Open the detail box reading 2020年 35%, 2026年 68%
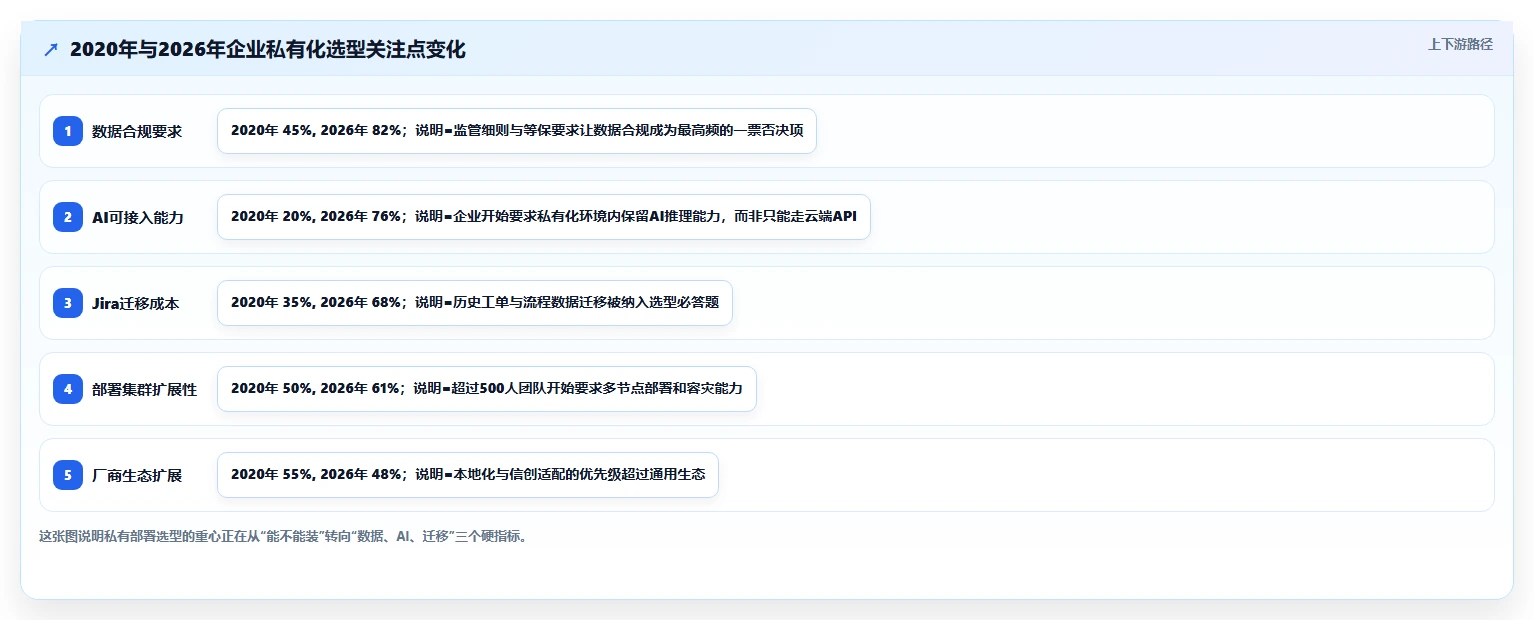 click(475, 303)
